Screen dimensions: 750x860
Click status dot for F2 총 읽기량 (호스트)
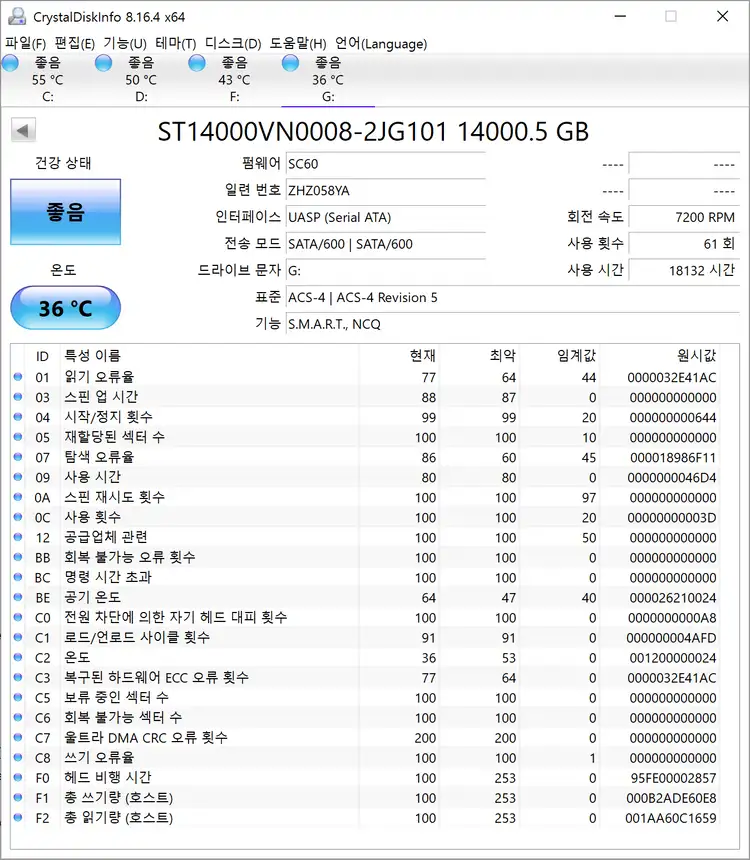[18, 817]
